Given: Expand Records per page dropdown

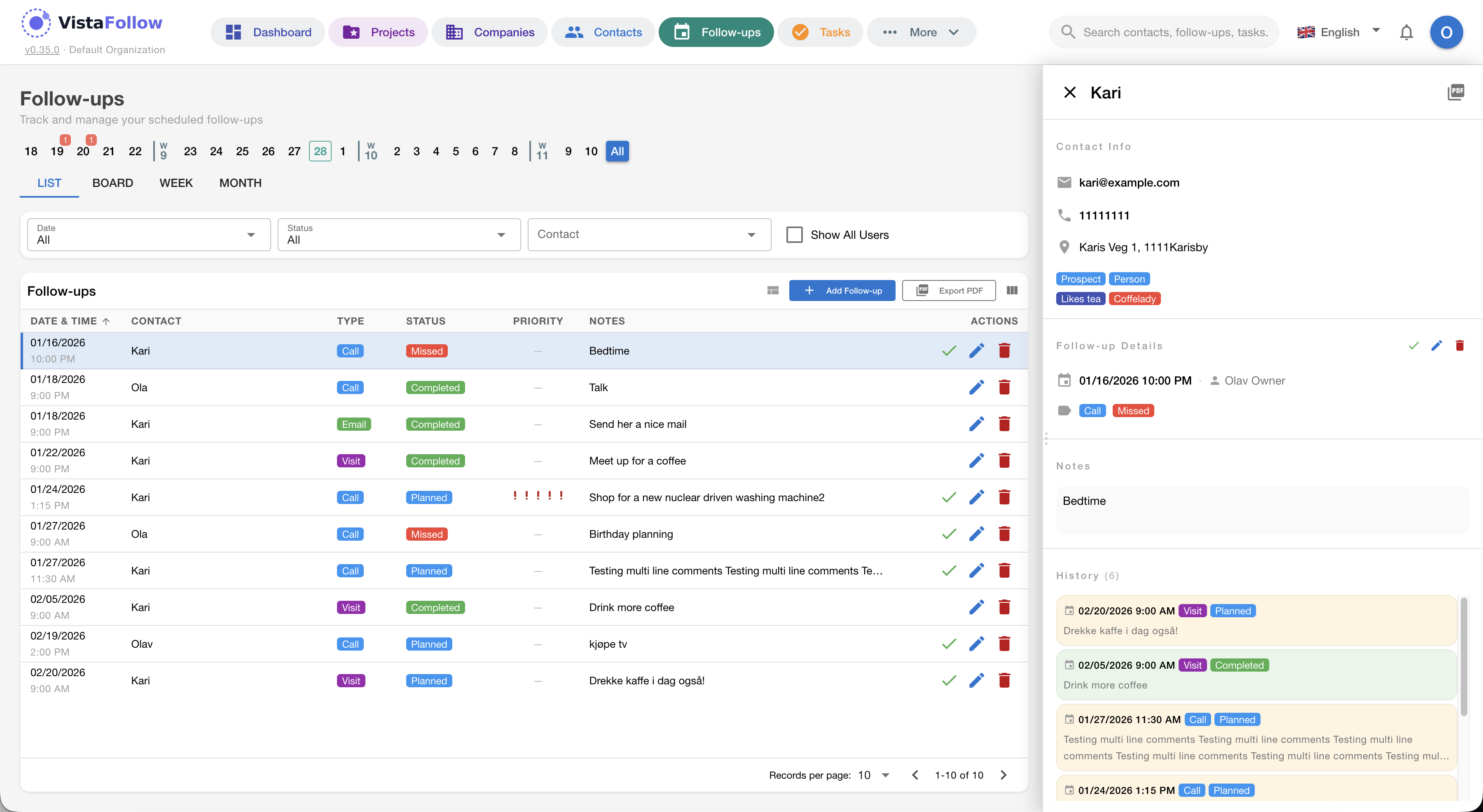Looking at the screenshot, I should (x=873, y=775).
